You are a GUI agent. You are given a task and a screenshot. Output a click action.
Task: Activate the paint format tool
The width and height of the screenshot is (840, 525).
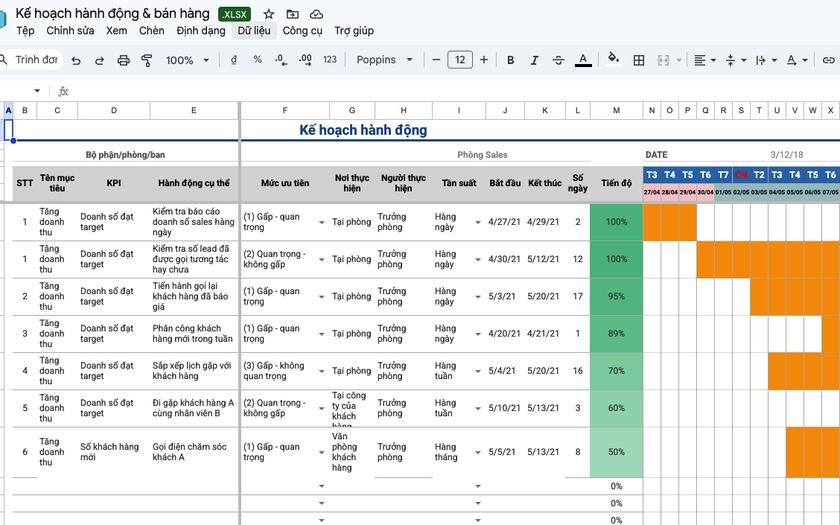[x=146, y=61]
